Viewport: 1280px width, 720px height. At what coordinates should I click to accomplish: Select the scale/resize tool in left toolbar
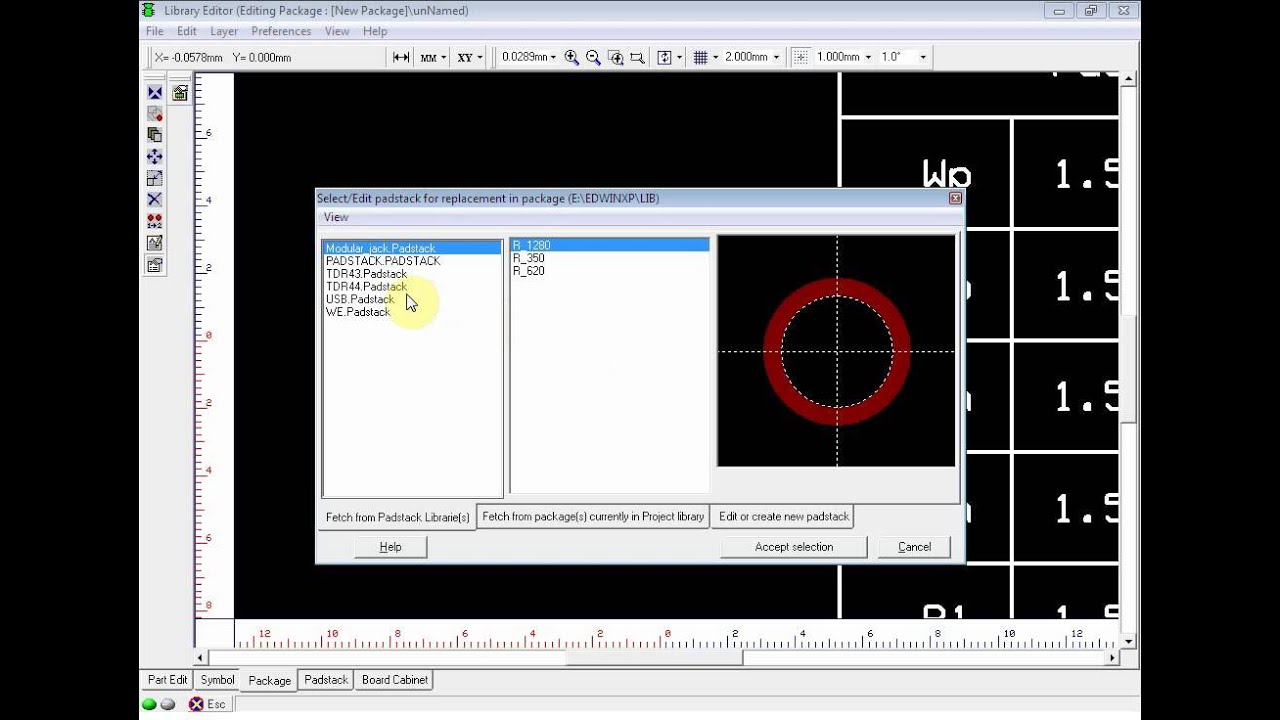pyautogui.click(x=154, y=178)
